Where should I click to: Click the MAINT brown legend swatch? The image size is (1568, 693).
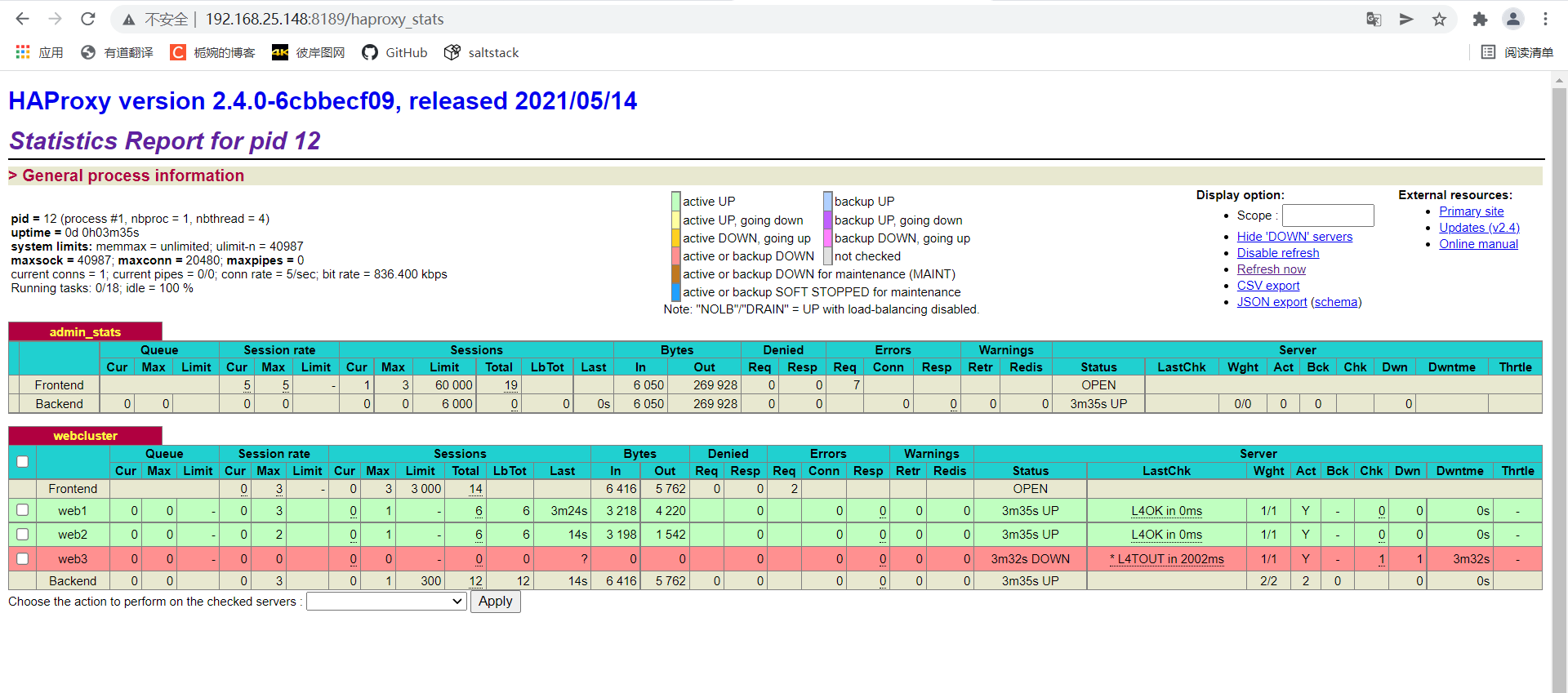(676, 274)
